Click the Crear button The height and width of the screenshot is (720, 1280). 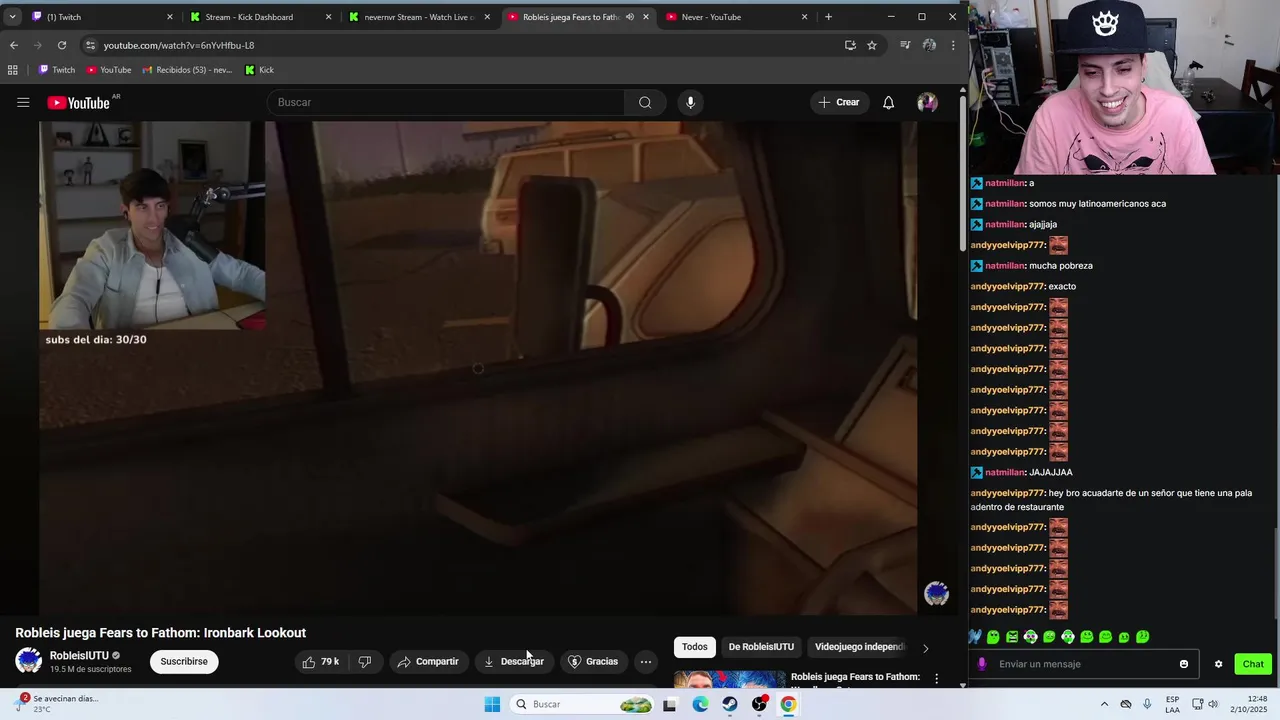[x=839, y=102]
